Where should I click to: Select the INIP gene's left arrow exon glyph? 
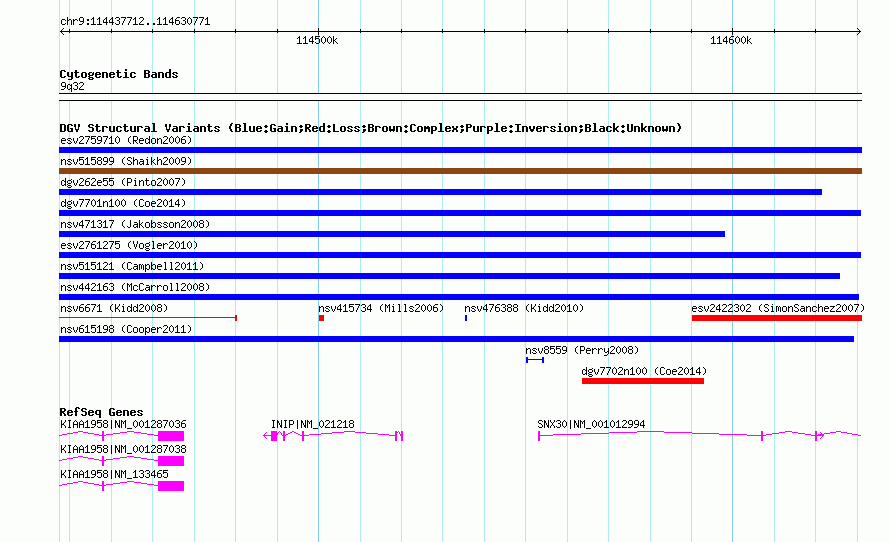pos(271,436)
